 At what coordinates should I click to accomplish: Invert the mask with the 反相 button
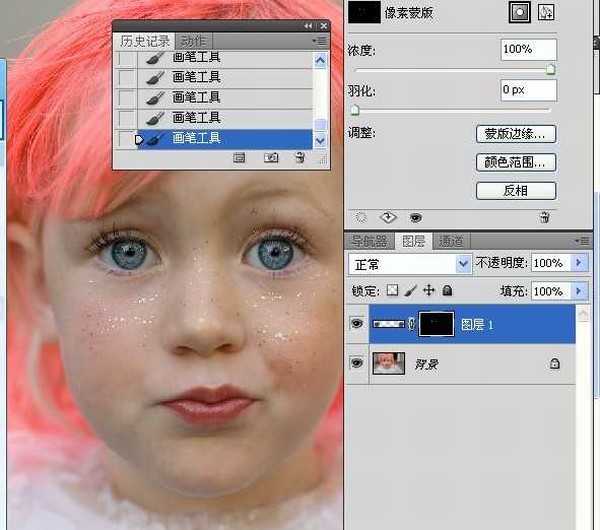(x=515, y=191)
